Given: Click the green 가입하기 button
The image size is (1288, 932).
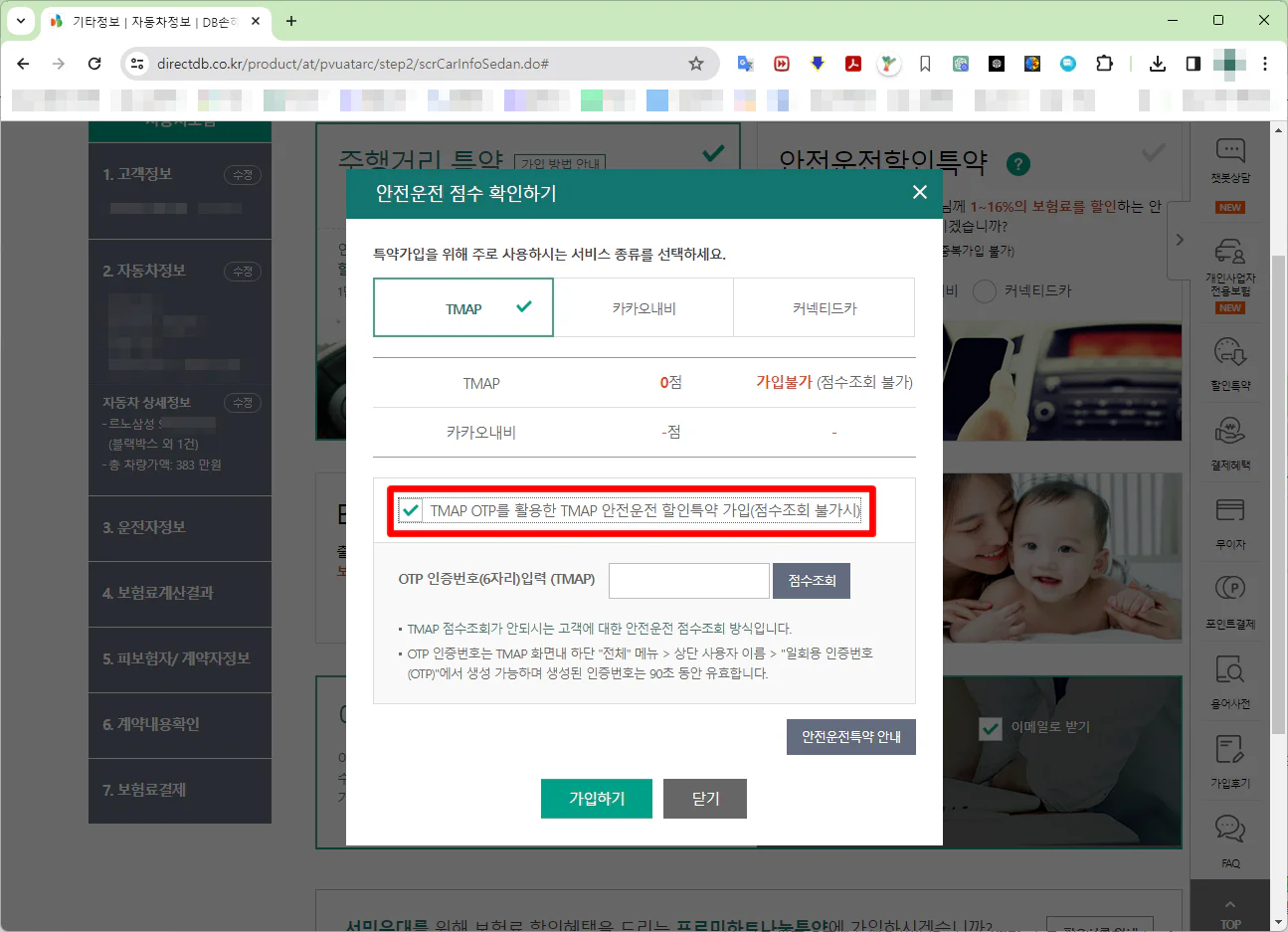Looking at the screenshot, I should pyautogui.click(x=597, y=799).
